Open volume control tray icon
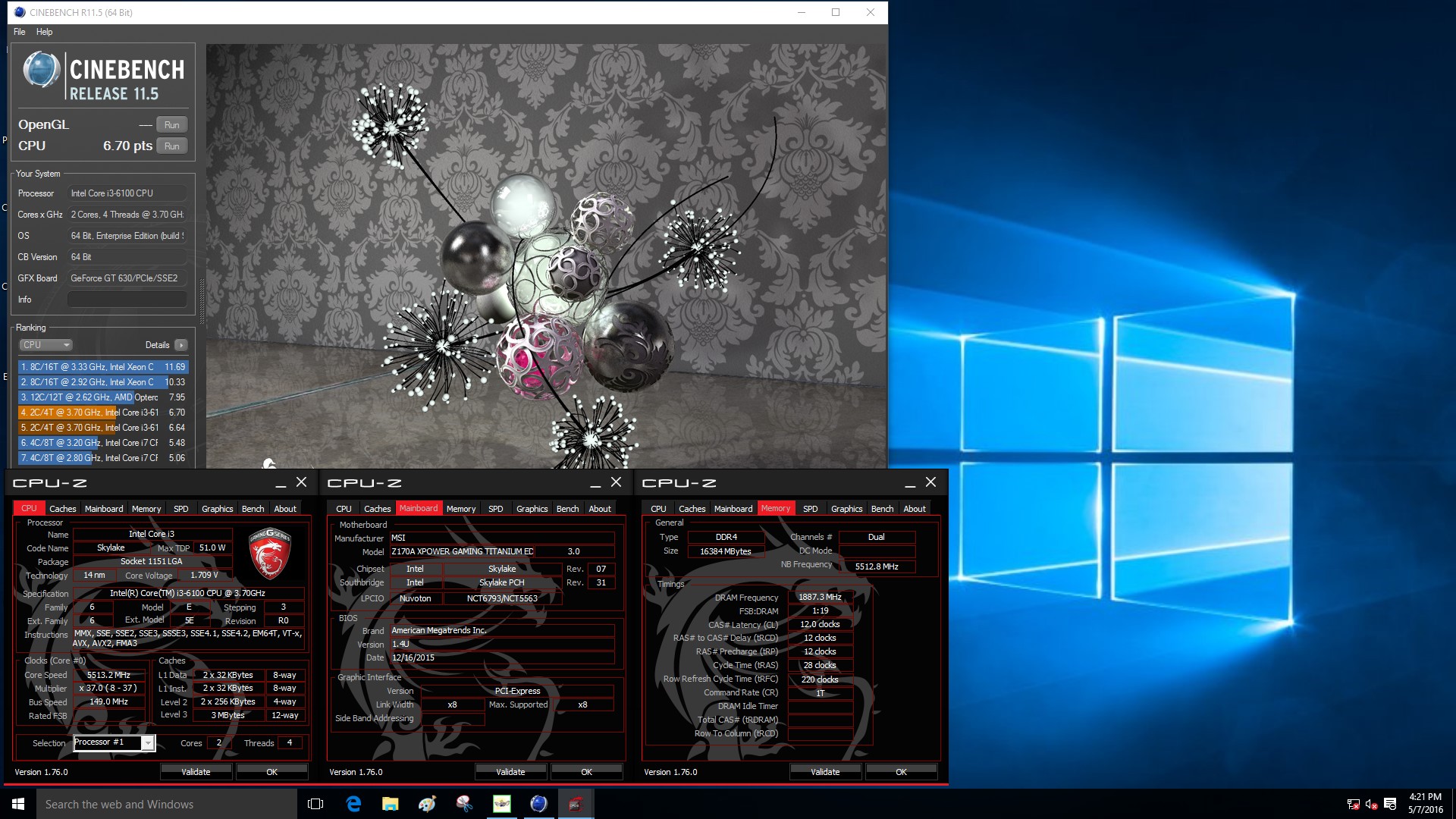The image size is (1456, 819). click(x=1371, y=805)
